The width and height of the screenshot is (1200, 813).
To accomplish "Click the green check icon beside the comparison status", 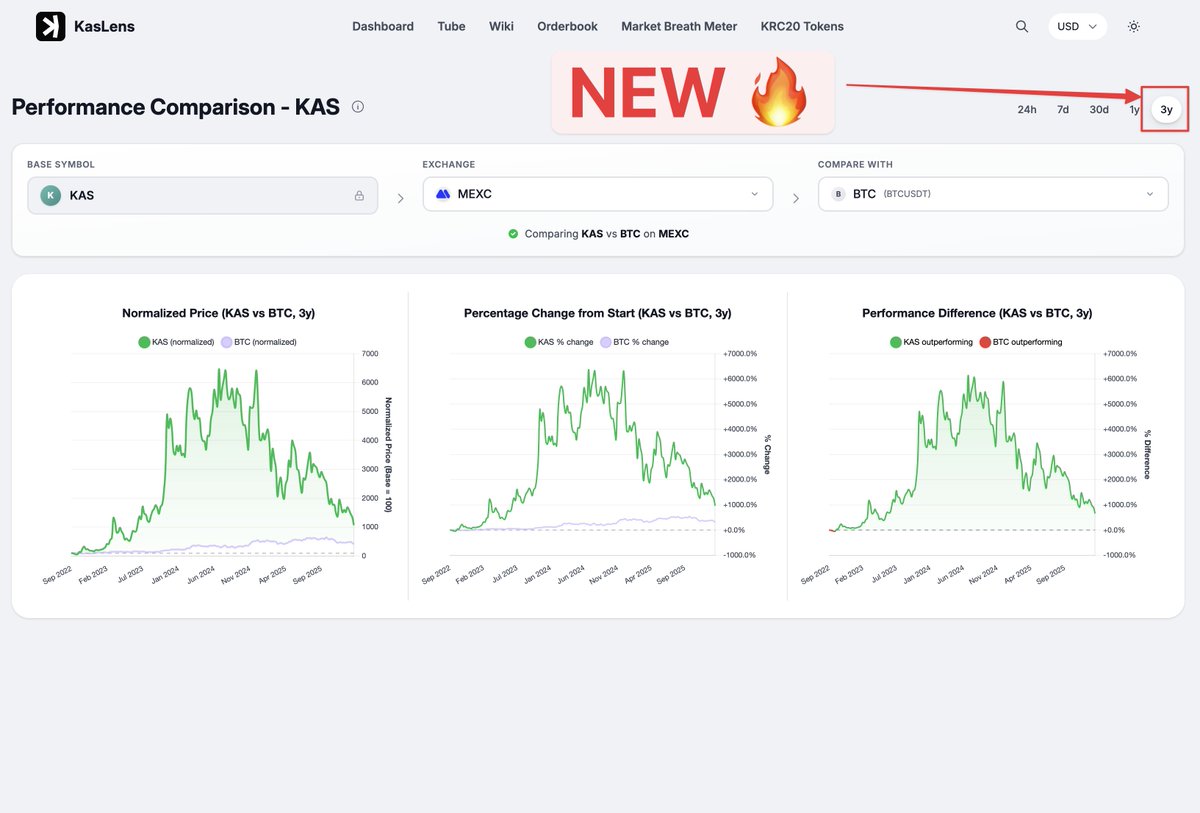I will pos(514,233).
